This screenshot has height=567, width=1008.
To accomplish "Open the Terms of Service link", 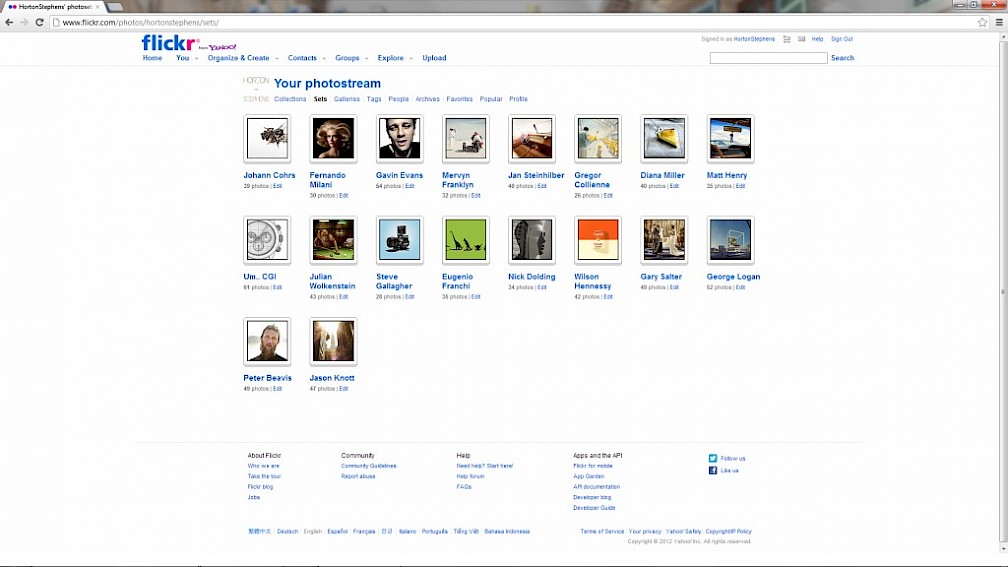I will [x=602, y=532].
